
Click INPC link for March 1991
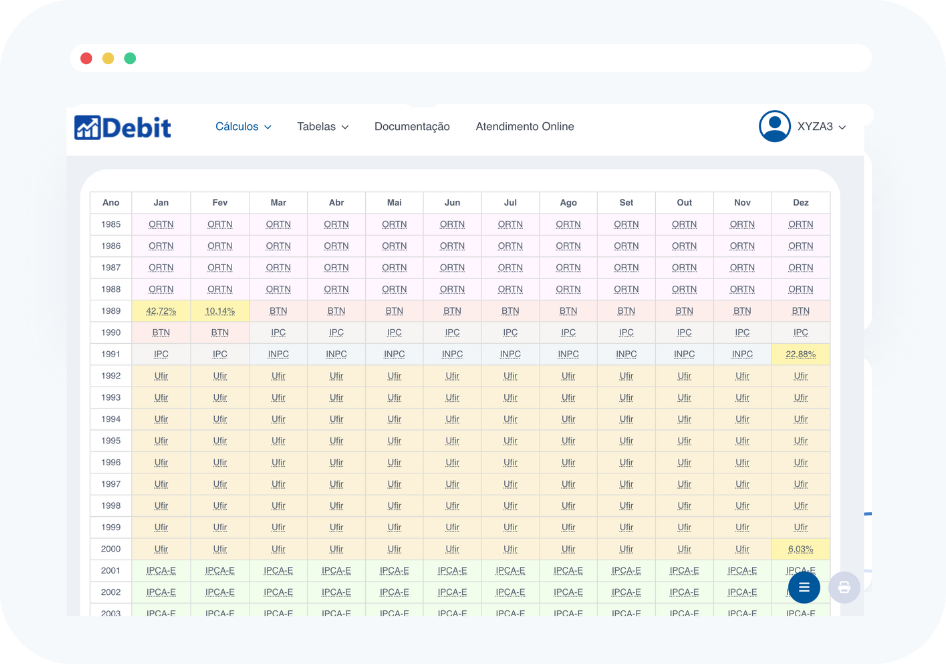coord(278,354)
